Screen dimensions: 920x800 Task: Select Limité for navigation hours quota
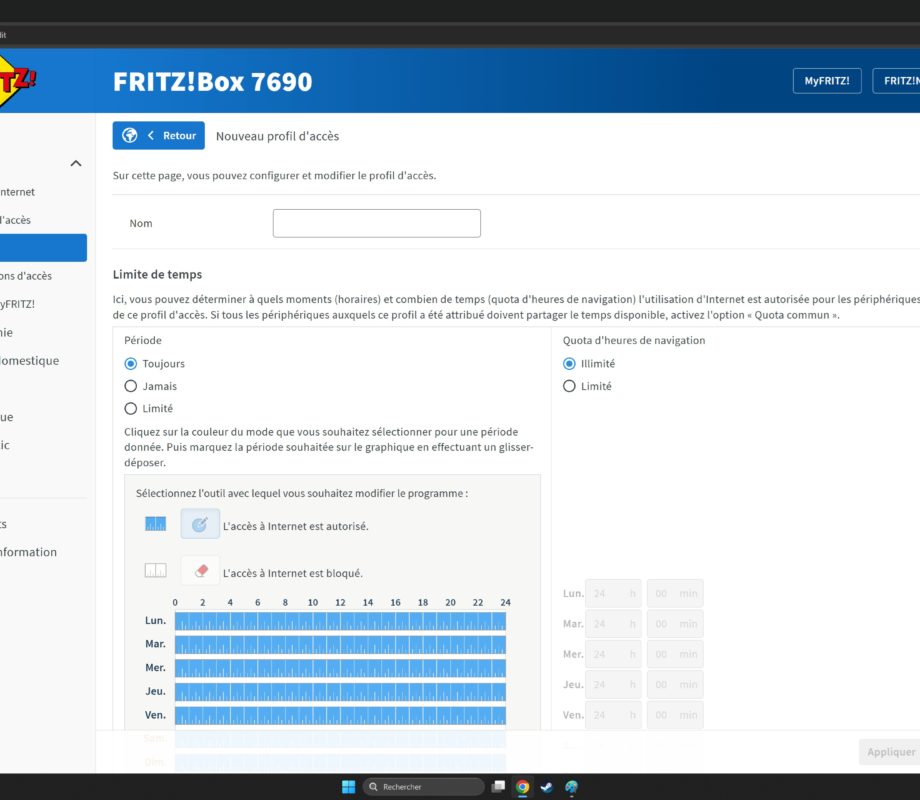click(x=569, y=386)
